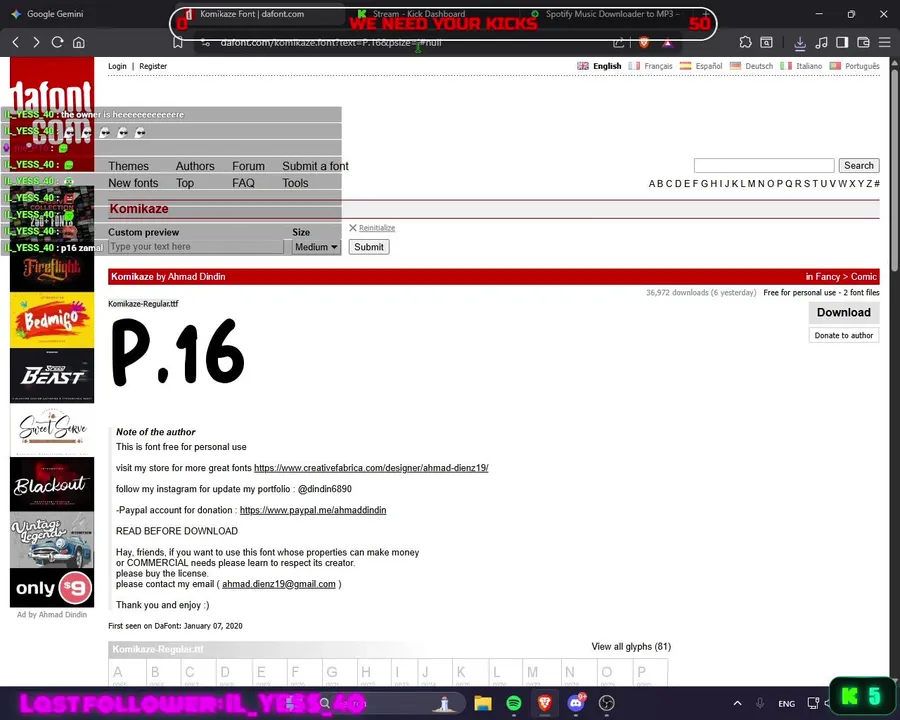Open the Speed Beast font ad thumbnail

pyautogui.click(x=52, y=376)
